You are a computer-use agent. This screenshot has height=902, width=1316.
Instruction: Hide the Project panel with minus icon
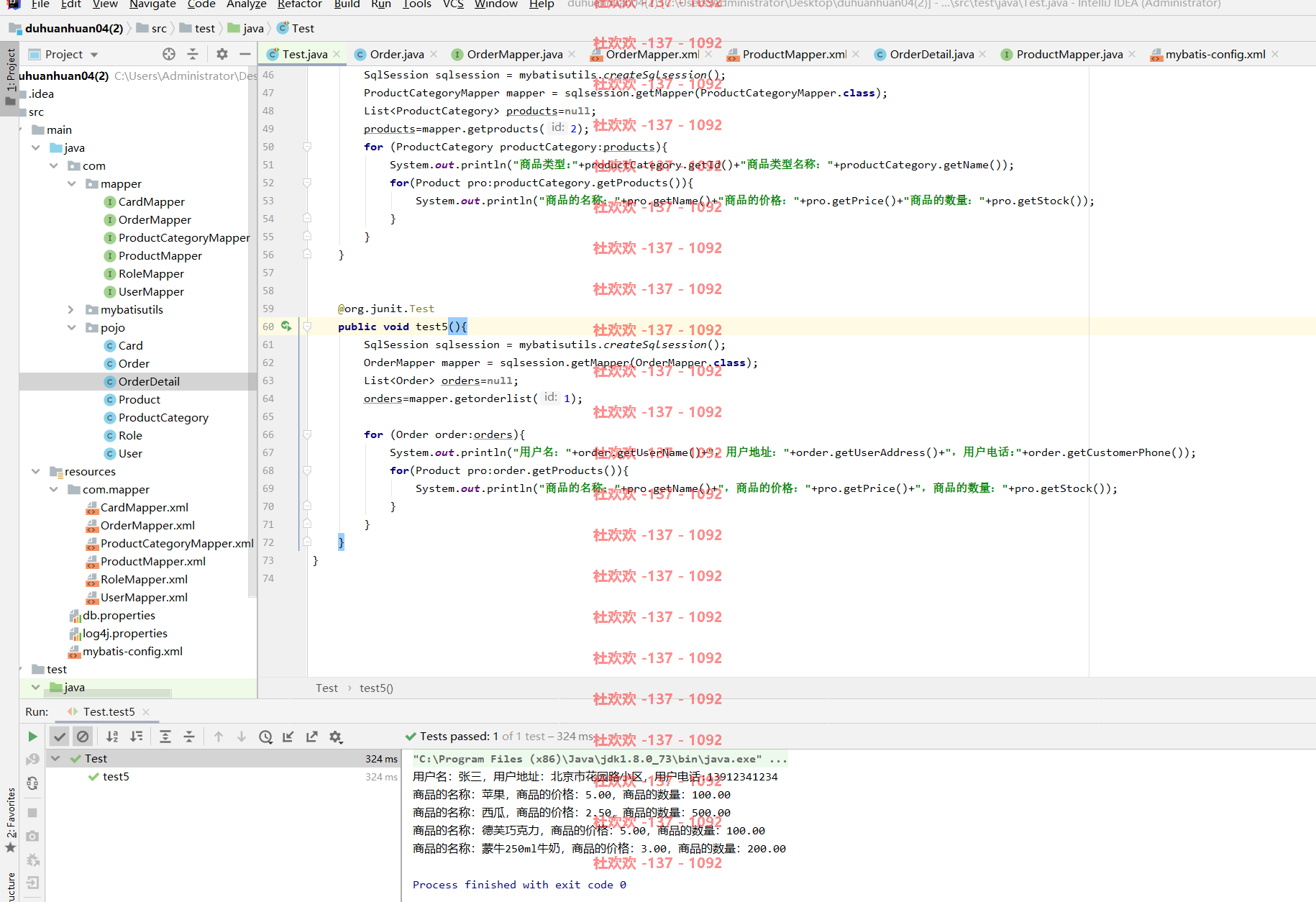coord(245,54)
